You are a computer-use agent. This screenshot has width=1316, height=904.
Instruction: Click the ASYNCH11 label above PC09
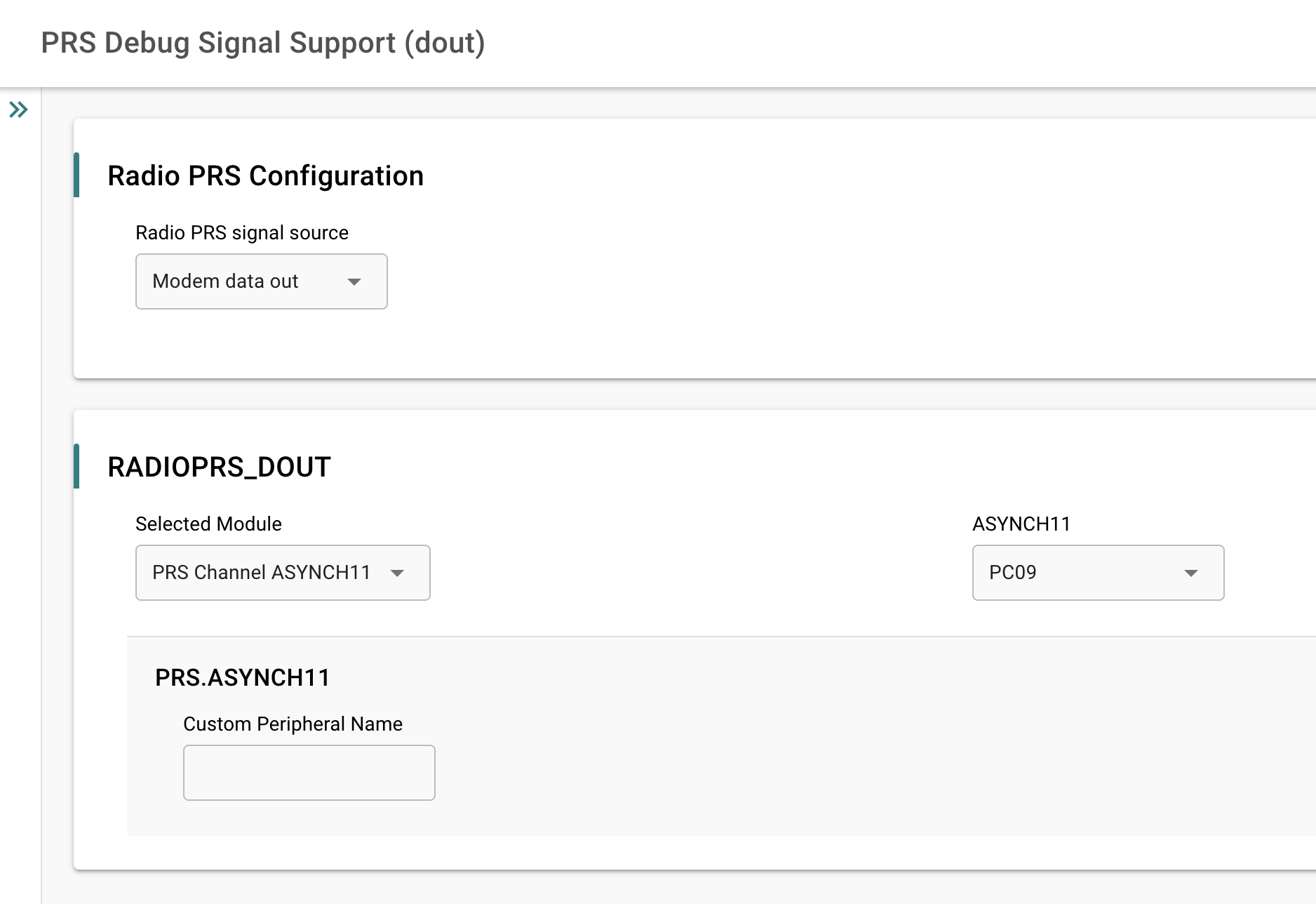[1021, 524]
